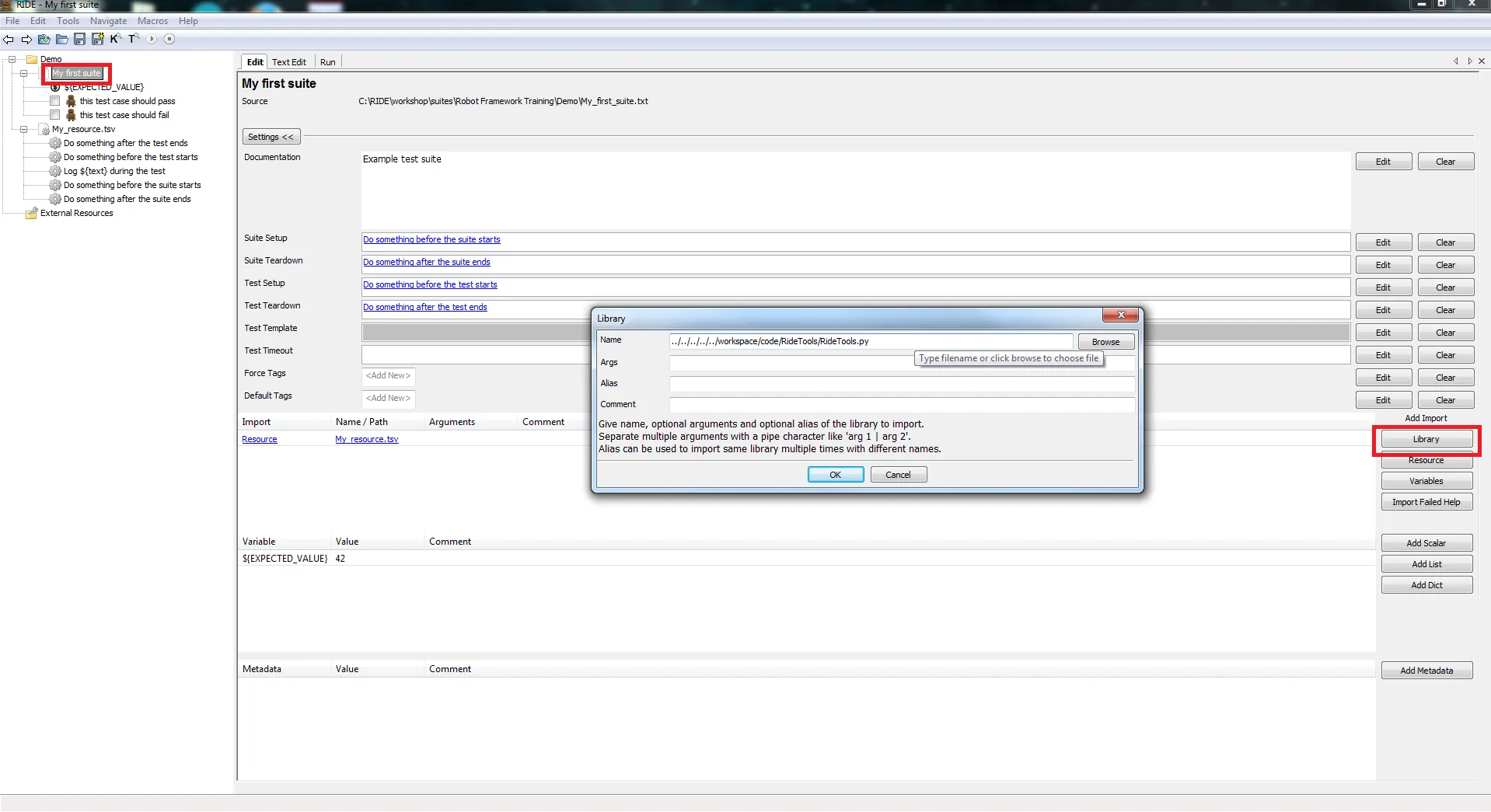The width and height of the screenshot is (1491, 812).
Task: Click the Save All toolbar icon
Action: pyautogui.click(x=98, y=39)
